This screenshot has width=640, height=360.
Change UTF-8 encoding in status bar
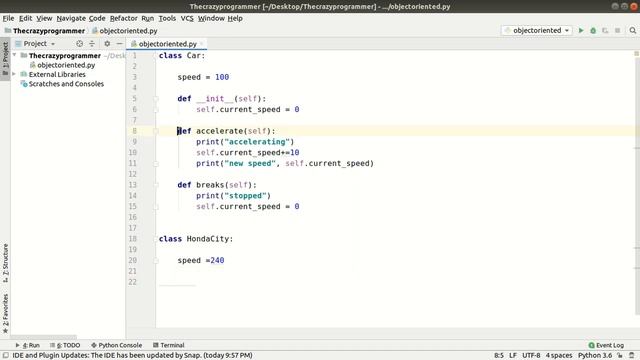[531, 356]
